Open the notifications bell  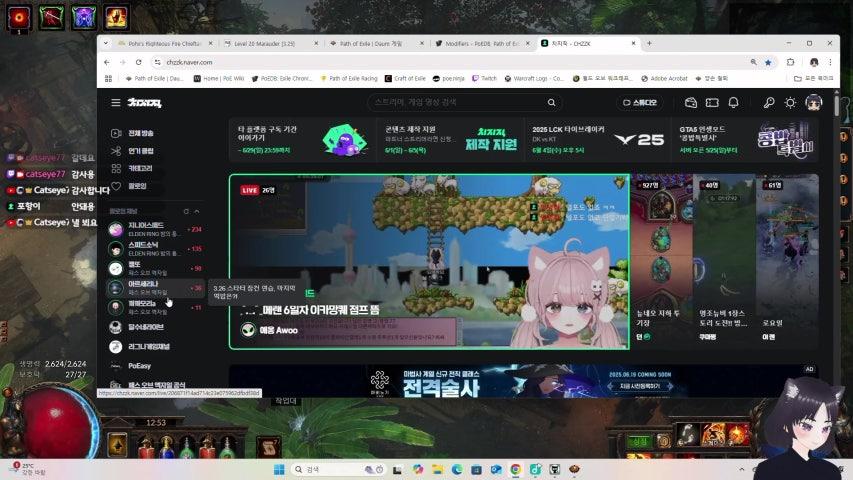(733, 102)
